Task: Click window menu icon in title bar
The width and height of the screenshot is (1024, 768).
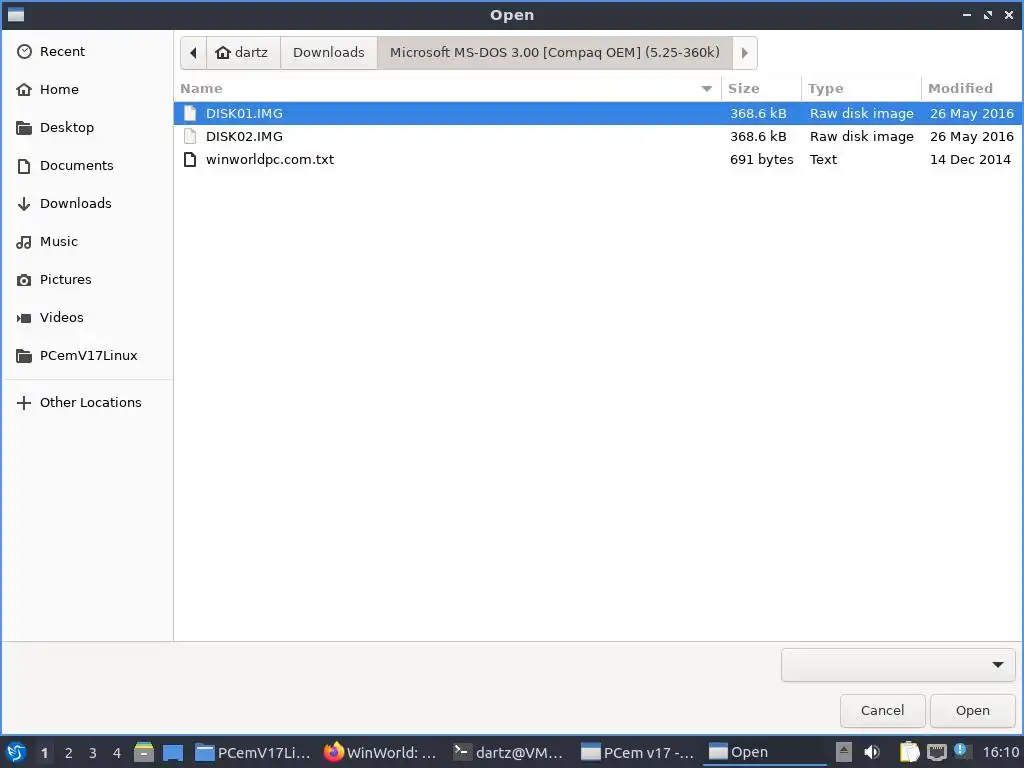Action: [16, 14]
